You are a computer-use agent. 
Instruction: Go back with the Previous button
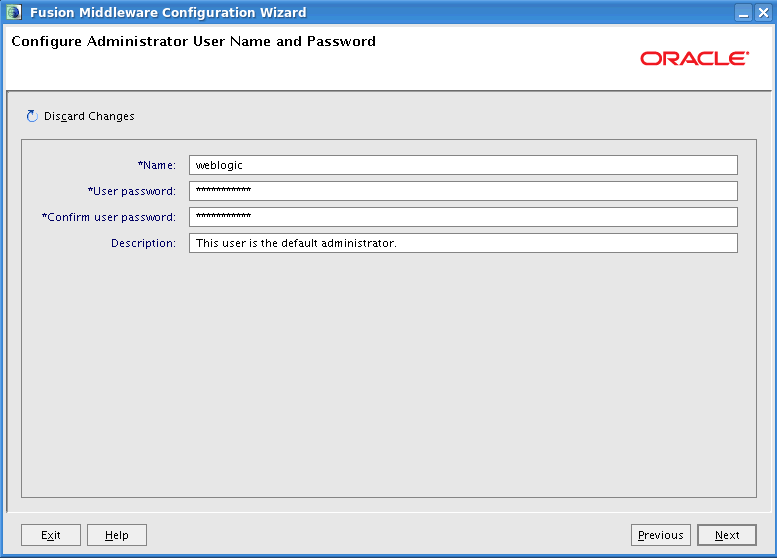click(660, 535)
